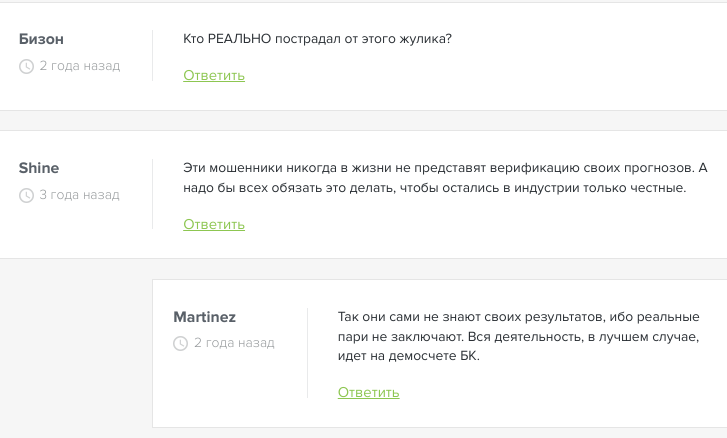Reply to Бизон's comment via Ответить
Screen dimensions: 727x438
[x=214, y=75]
